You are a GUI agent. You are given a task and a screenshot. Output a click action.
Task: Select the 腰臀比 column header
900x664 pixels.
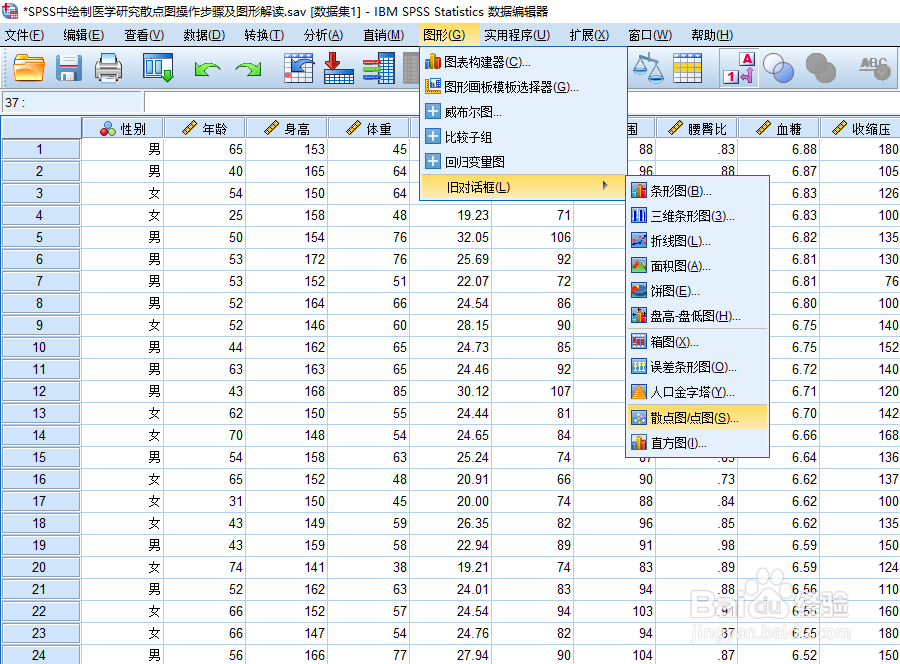pyautogui.click(x=697, y=129)
